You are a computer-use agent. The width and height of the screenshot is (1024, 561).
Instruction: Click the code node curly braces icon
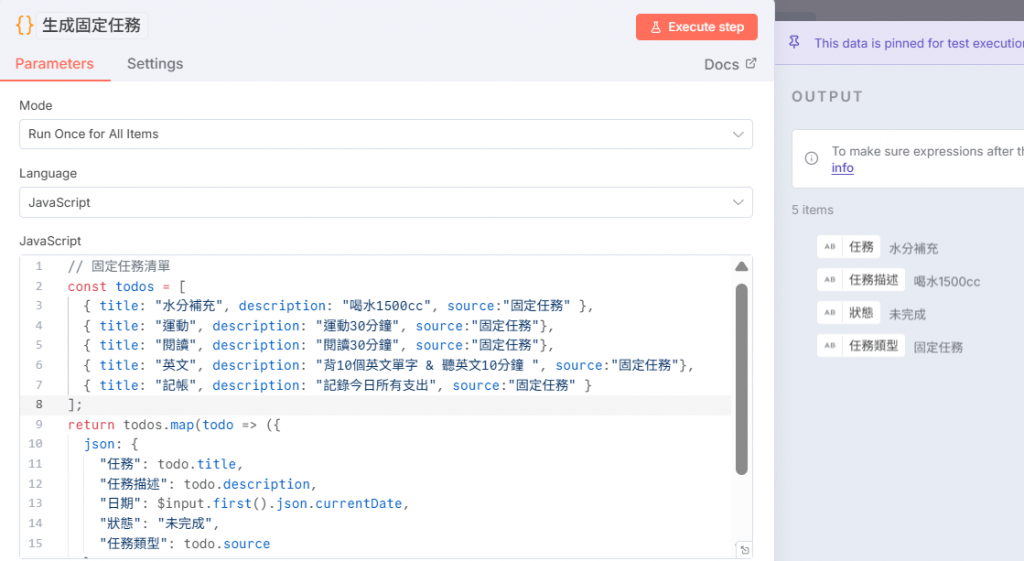(24, 25)
